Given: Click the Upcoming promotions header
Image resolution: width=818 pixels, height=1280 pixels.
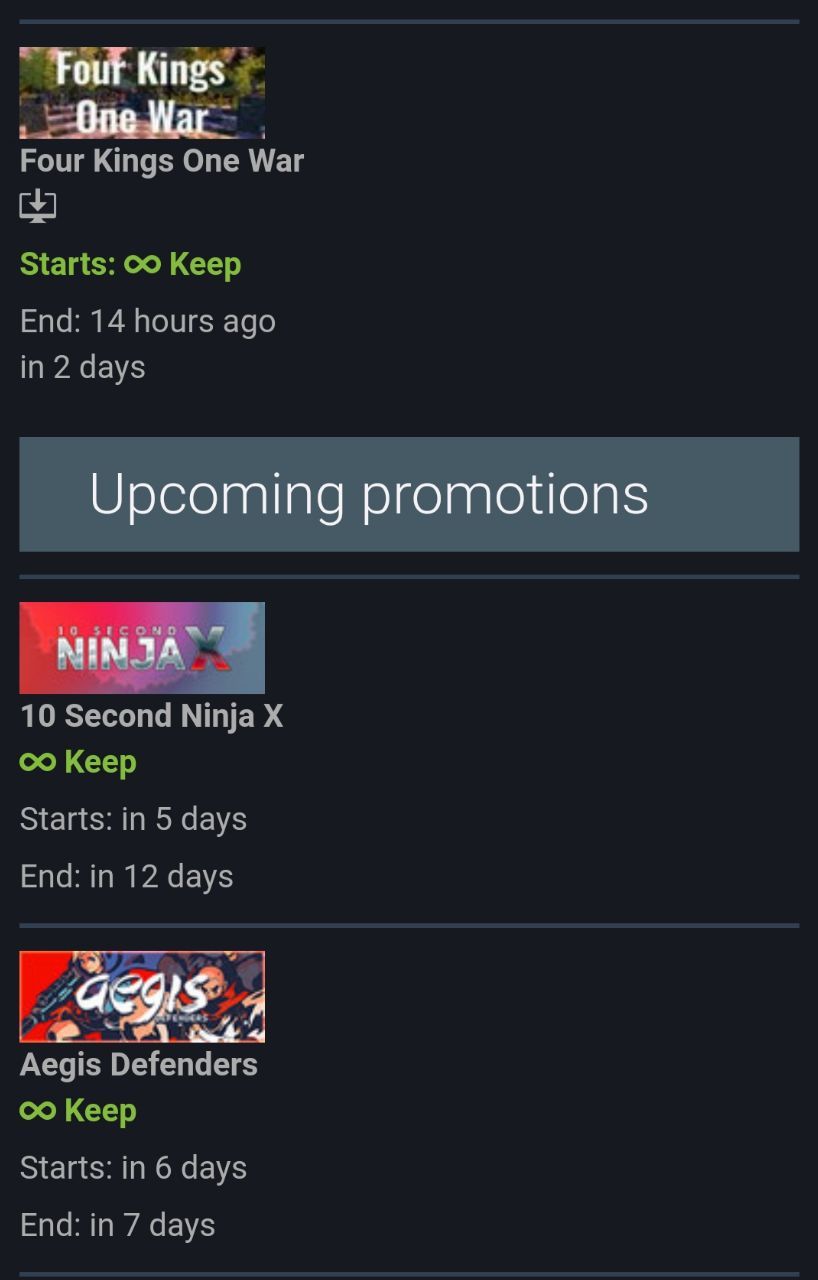Looking at the screenshot, I should tap(409, 494).
